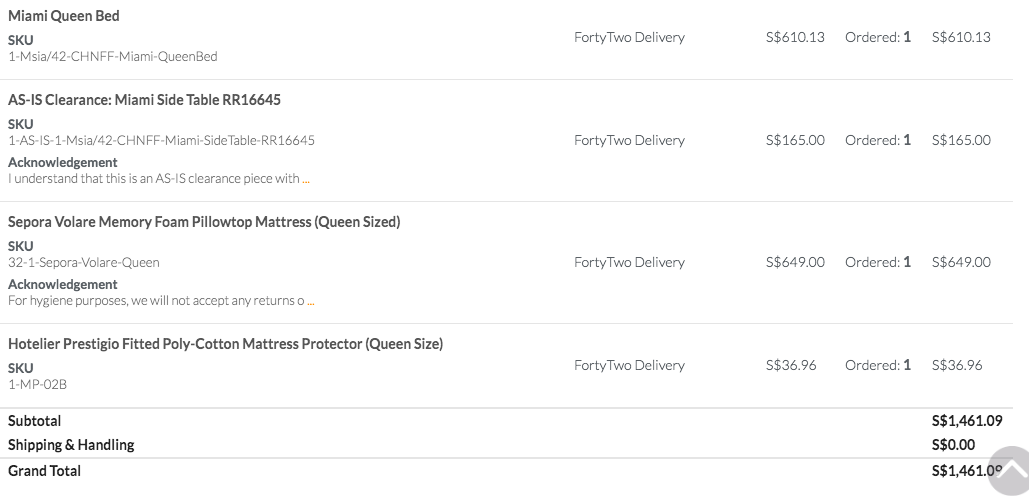Viewport: 1029px width, 498px height.
Task: Open the Miami Queen Bed product name
Action: coord(64,16)
